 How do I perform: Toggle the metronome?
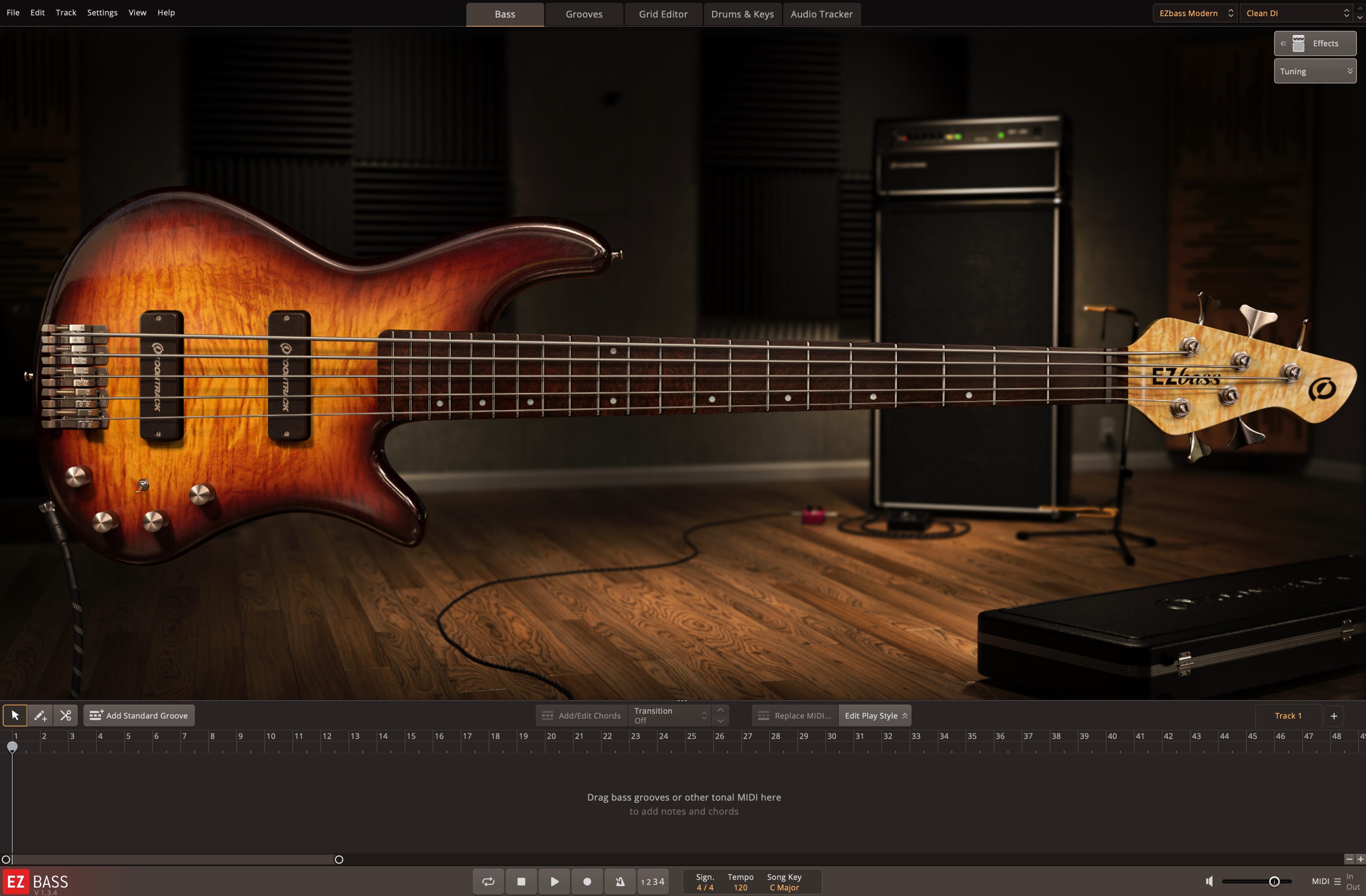coord(620,881)
